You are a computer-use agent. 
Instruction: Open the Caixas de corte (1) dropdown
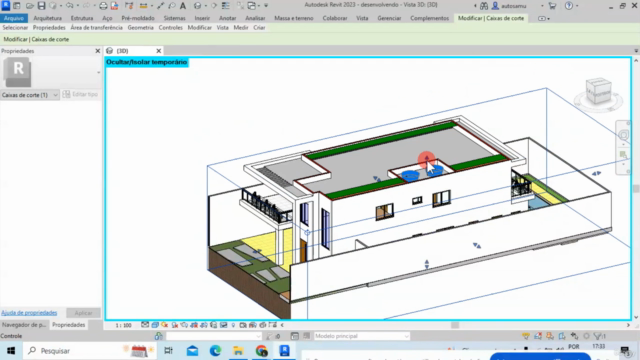tap(30, 95)
